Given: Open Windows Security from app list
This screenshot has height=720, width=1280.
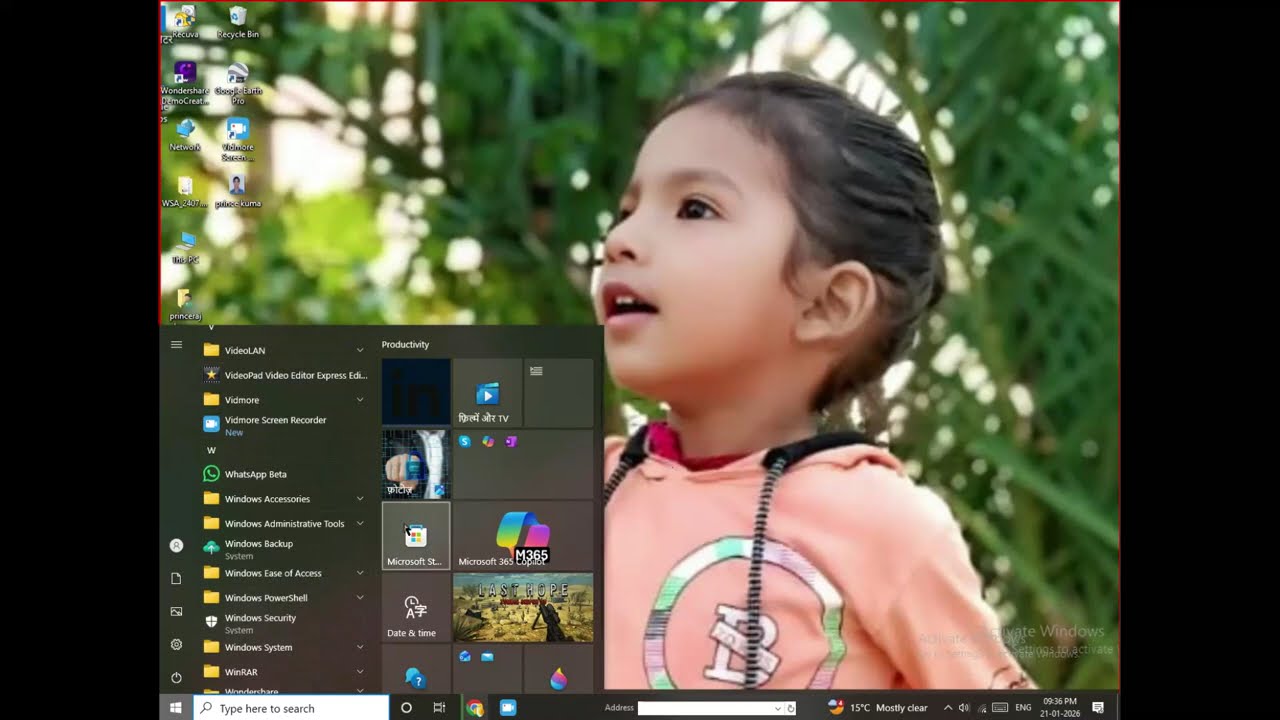Looking at the screenshot, I should [285, 623].
